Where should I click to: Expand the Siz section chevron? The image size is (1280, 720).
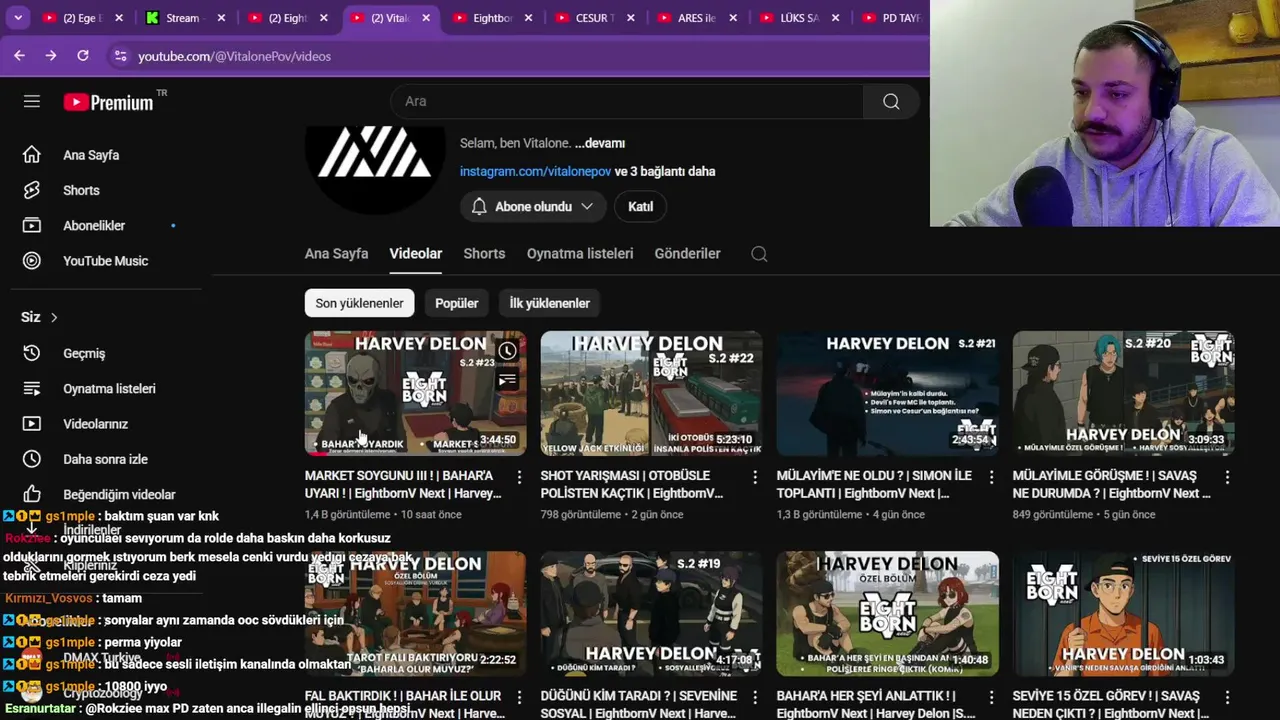(54, 317)
